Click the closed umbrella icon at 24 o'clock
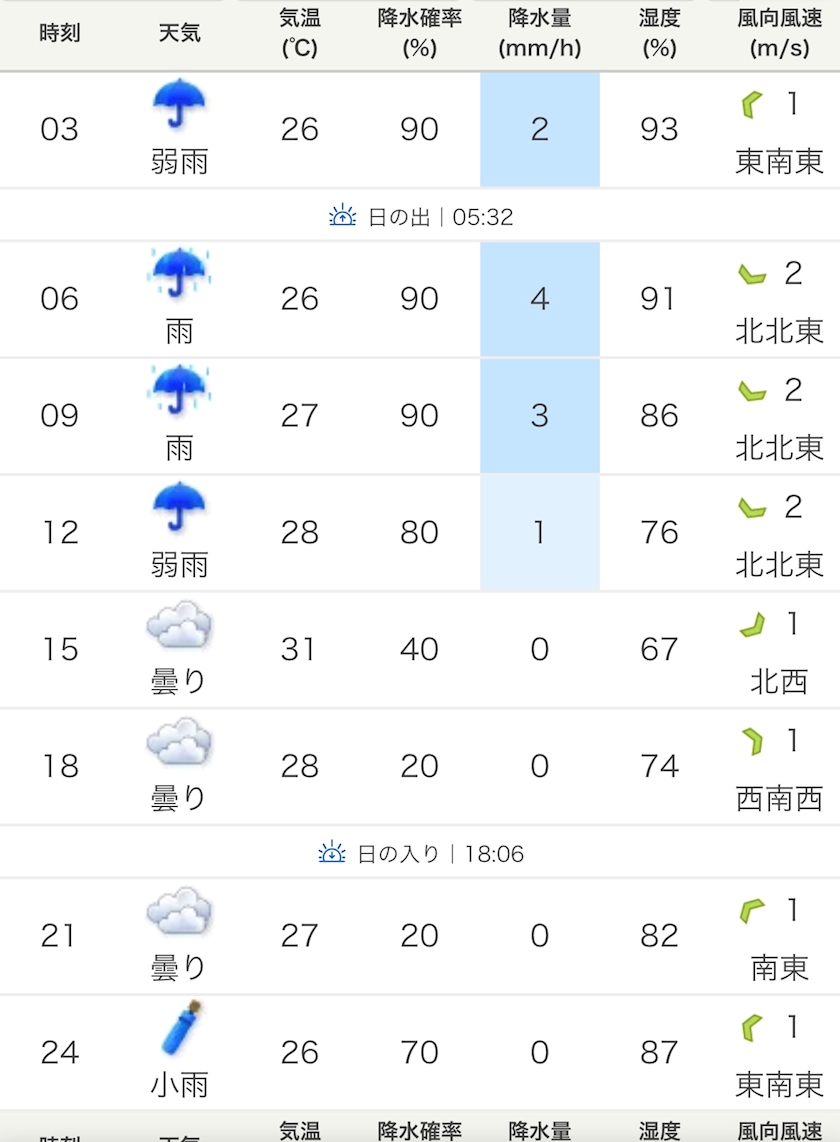Viewport: 840px width, 1142px height. click(x=182, y=1029)
